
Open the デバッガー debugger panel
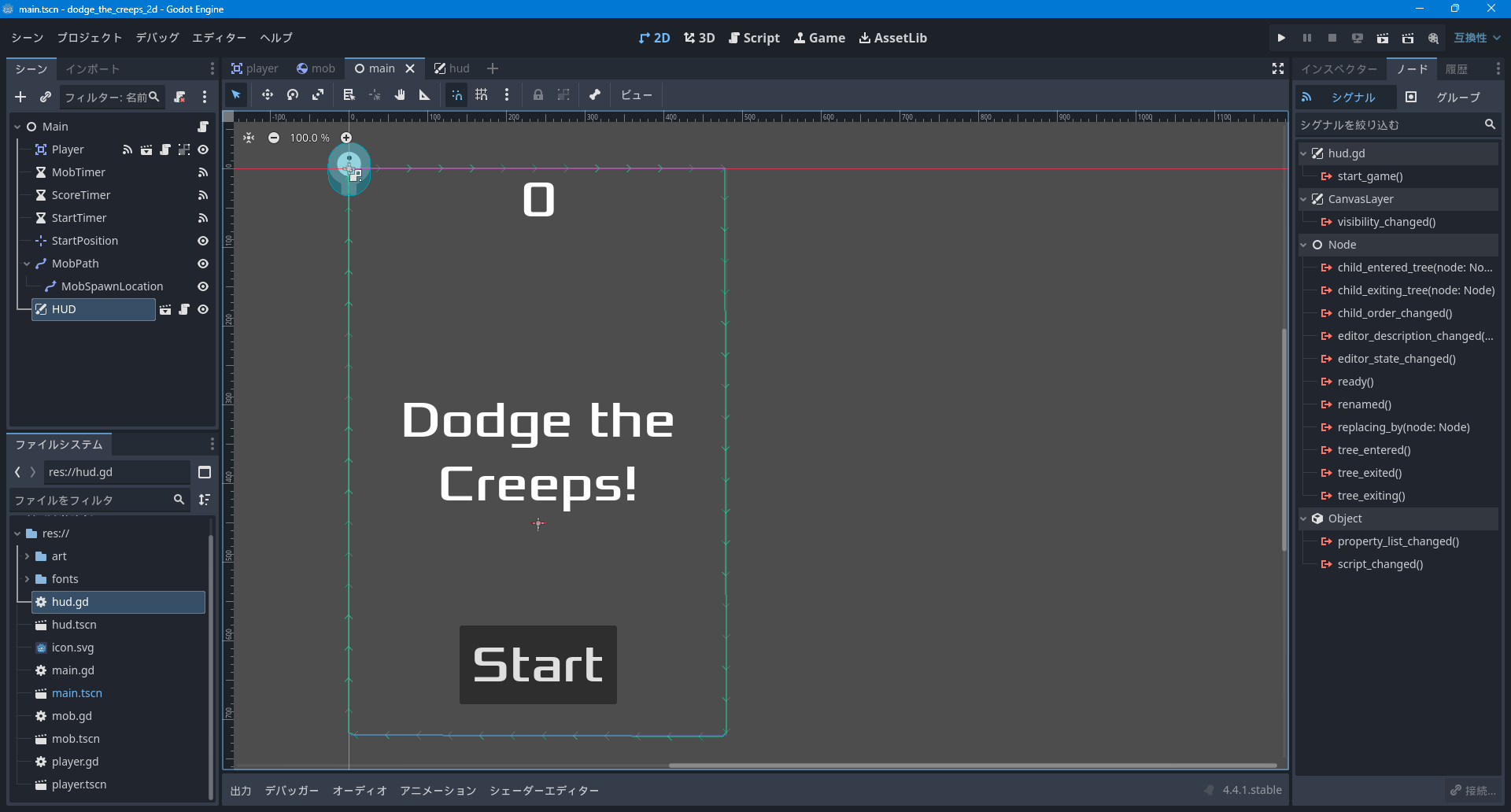[x=292, y=790]
